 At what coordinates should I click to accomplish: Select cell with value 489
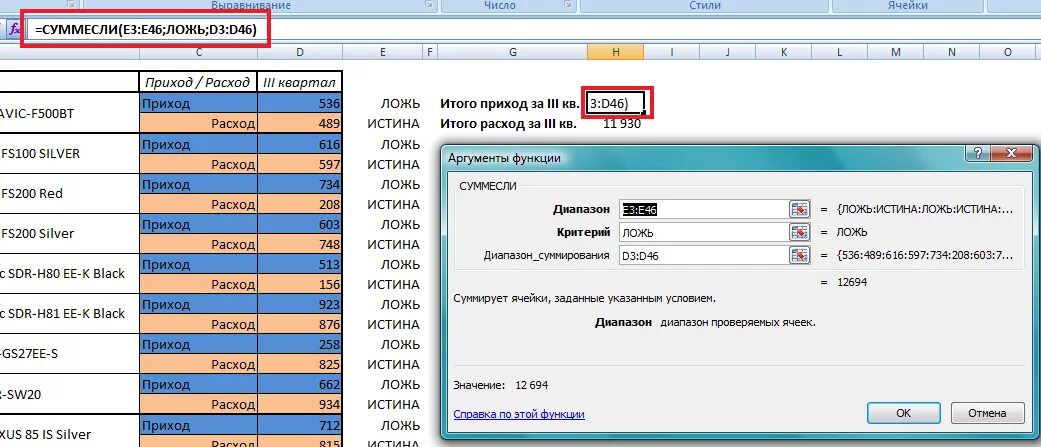click(299, 123)
